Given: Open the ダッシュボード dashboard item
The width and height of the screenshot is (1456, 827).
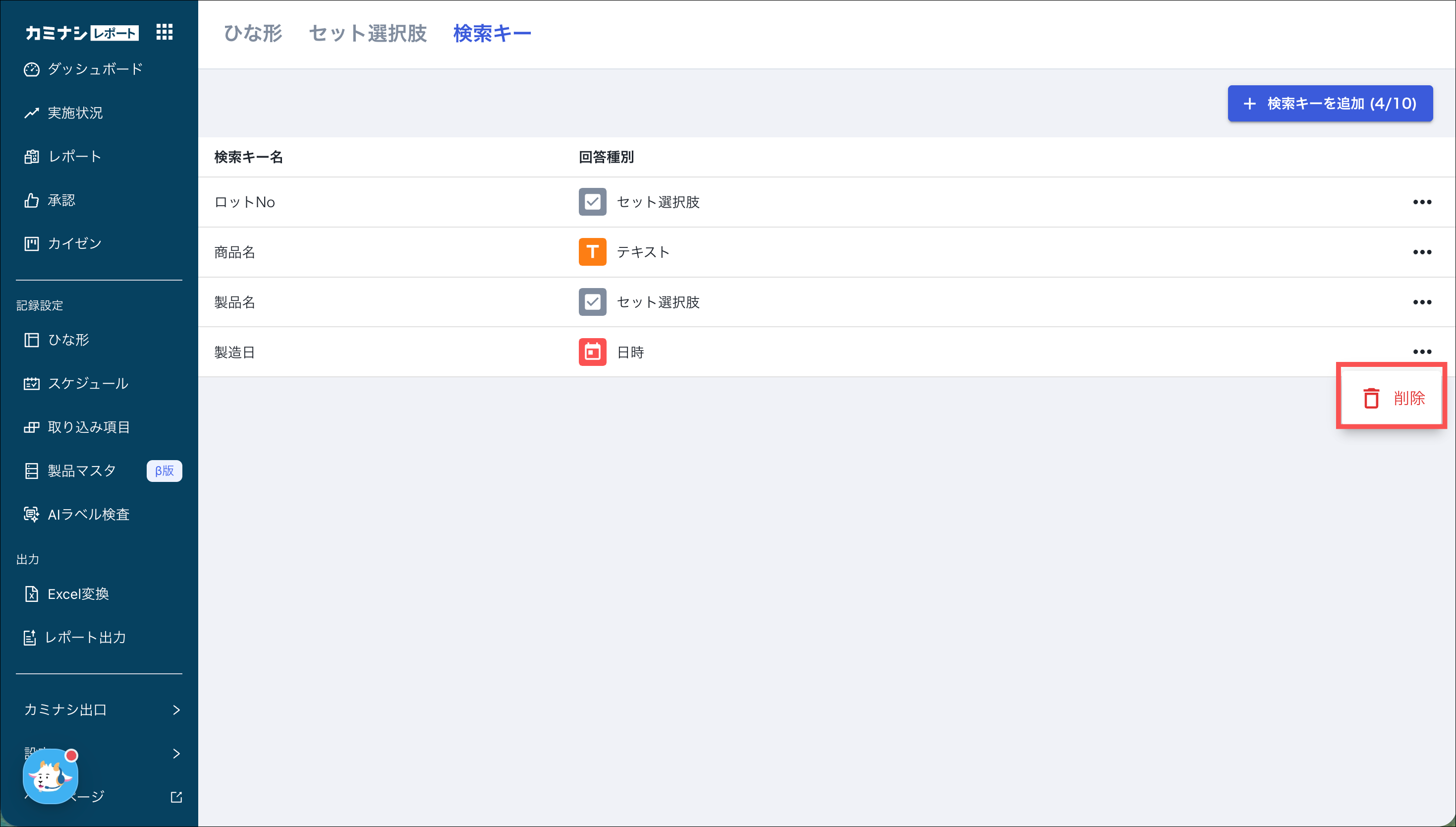Looking at the screenshot, I should click(94, 69).
